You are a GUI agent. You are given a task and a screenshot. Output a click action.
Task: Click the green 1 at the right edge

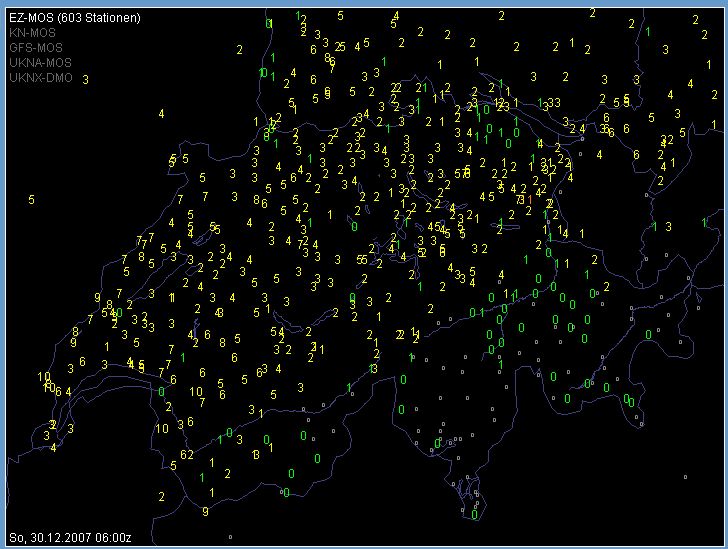[x=704, y=221]
